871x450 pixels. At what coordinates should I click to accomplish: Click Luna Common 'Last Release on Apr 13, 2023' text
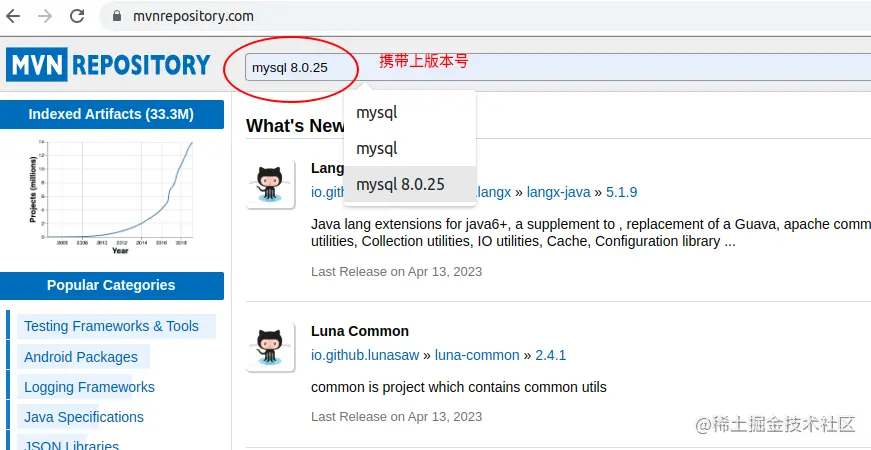(x=397, y=417)
